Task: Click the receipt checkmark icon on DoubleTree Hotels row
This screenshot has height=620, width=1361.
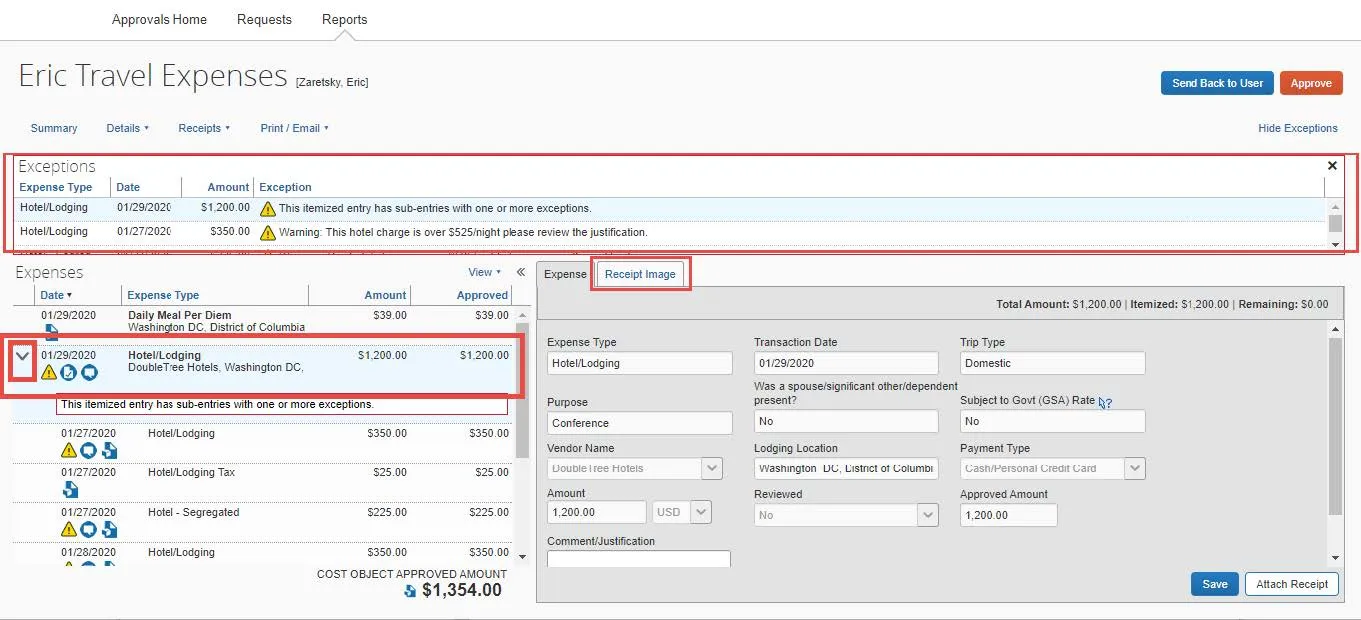Action: tap(69, 373)
